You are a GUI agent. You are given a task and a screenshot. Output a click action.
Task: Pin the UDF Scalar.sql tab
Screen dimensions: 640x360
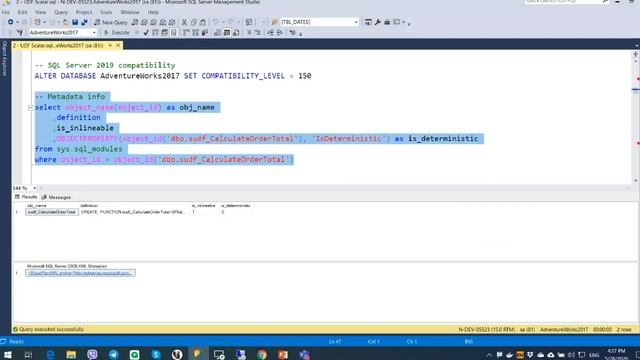tap(110, 45)
